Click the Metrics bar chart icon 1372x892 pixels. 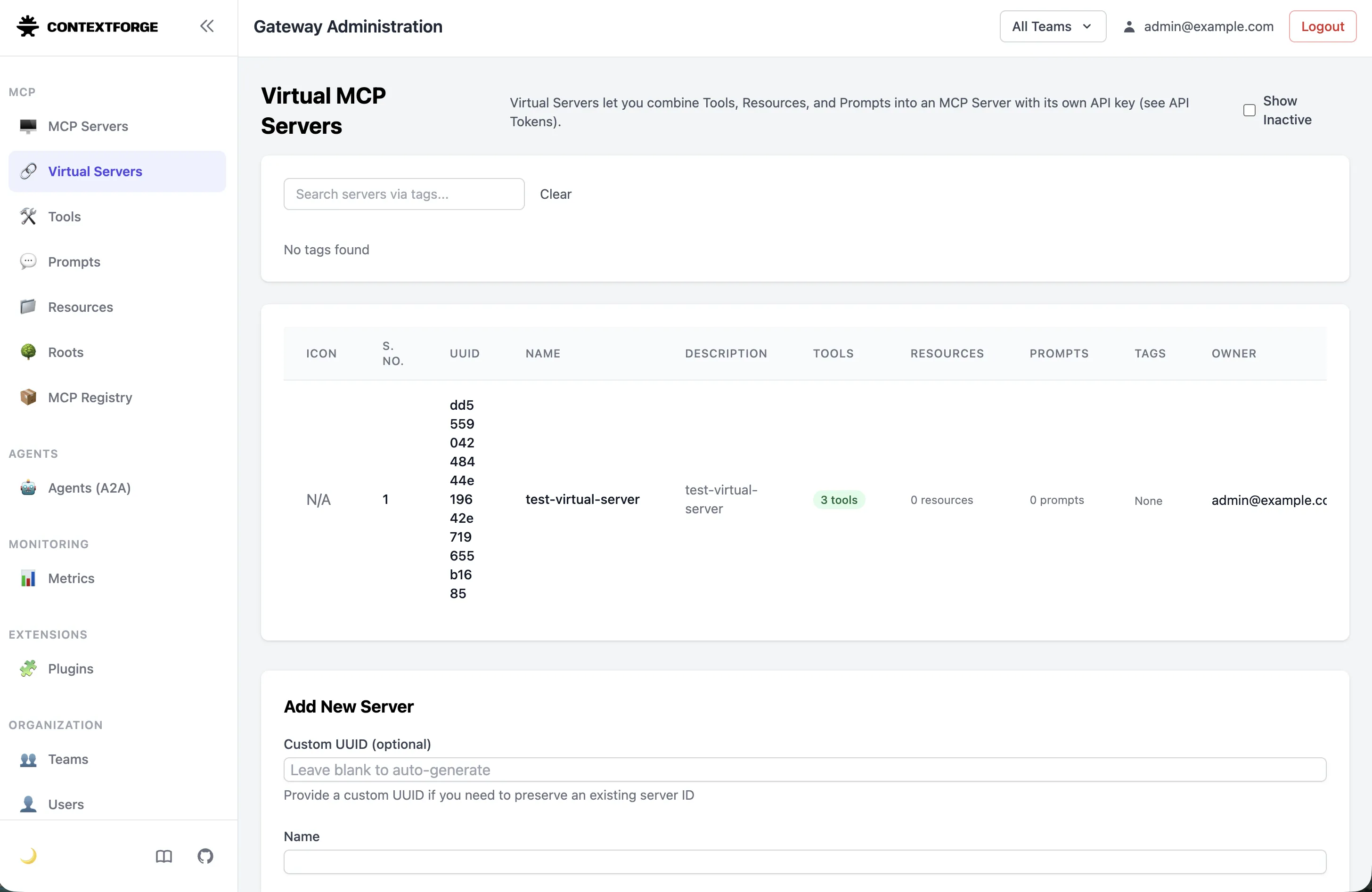[x=28, y=578]
